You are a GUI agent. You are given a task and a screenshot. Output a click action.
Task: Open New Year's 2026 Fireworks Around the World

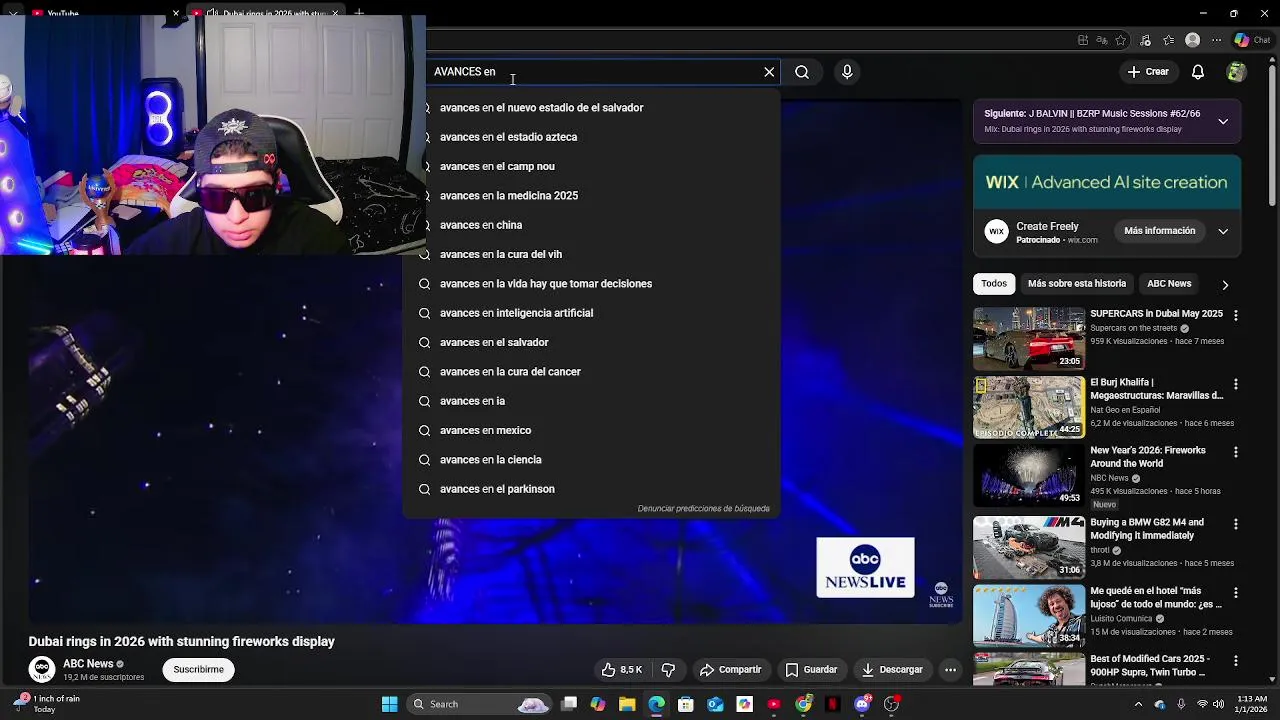1148,457
